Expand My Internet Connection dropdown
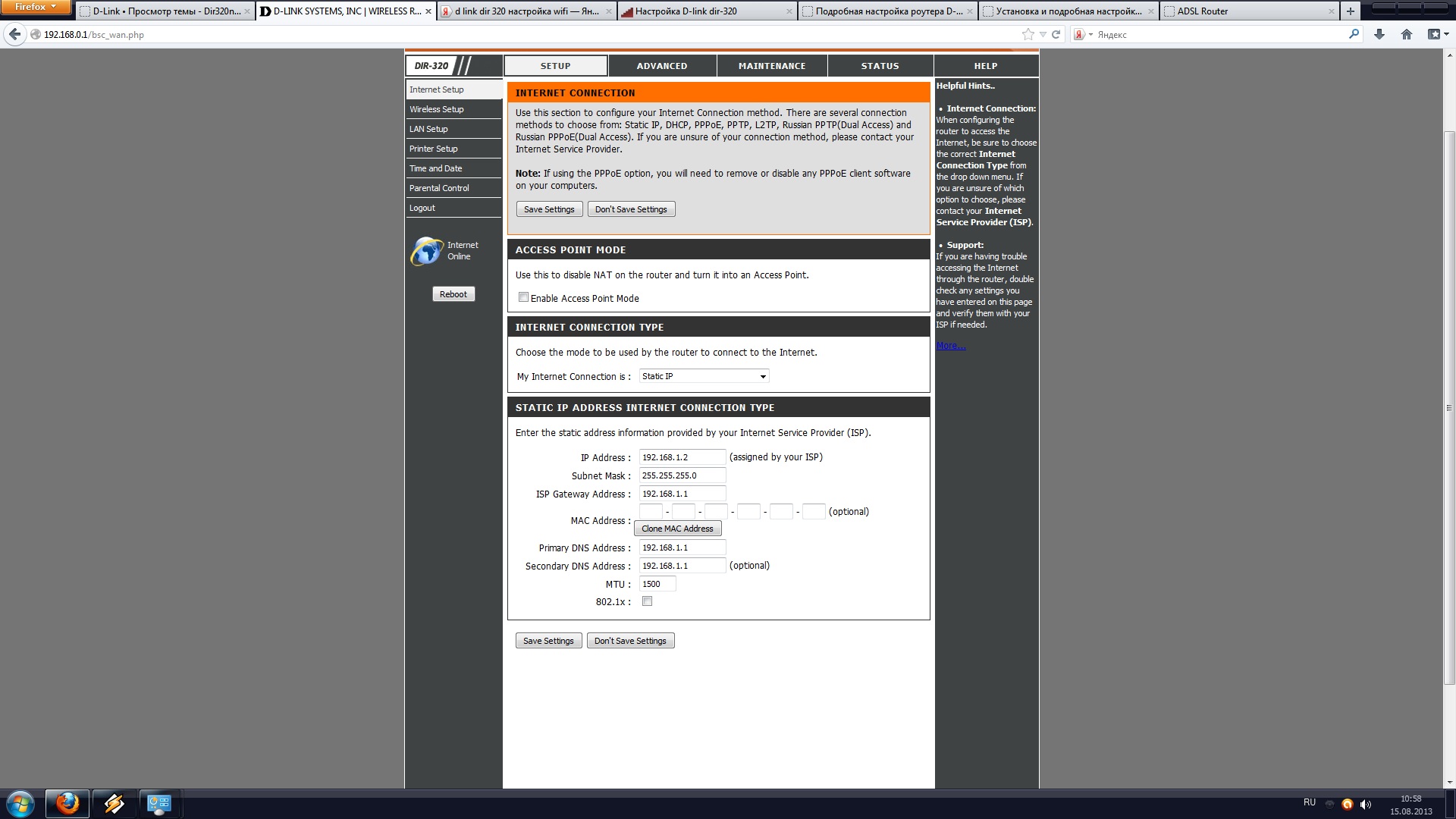Viewport: 1456px width, 819px height. tap(704, 376)
